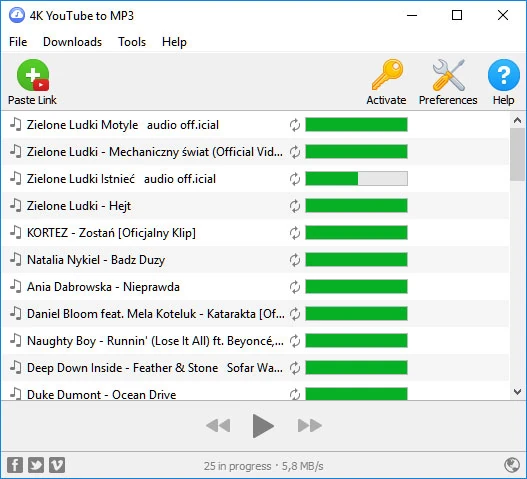
Task: Open Twitter icon in status bar
Action: tap(36, 465)
